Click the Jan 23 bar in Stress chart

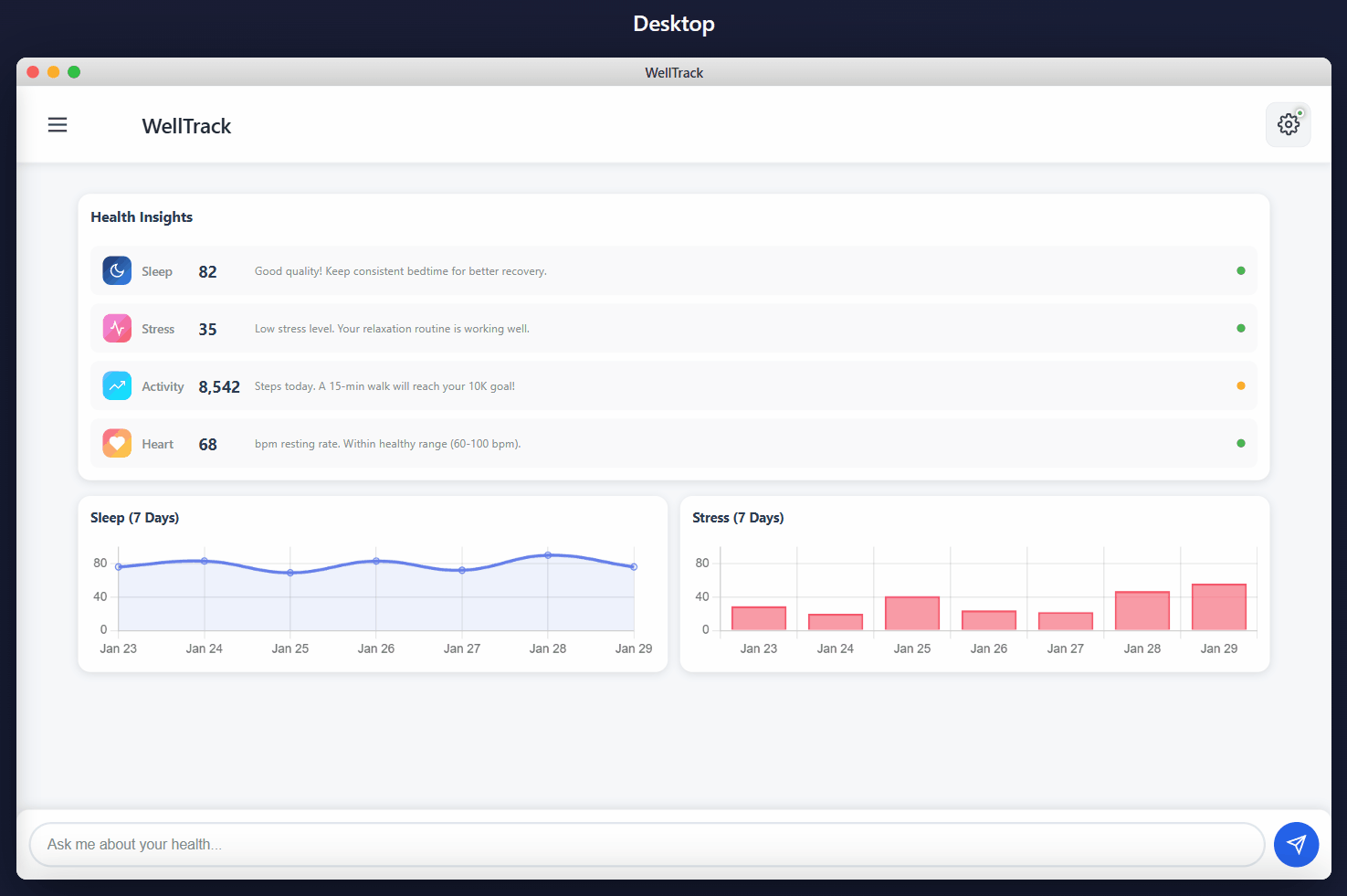pos(758,618)
